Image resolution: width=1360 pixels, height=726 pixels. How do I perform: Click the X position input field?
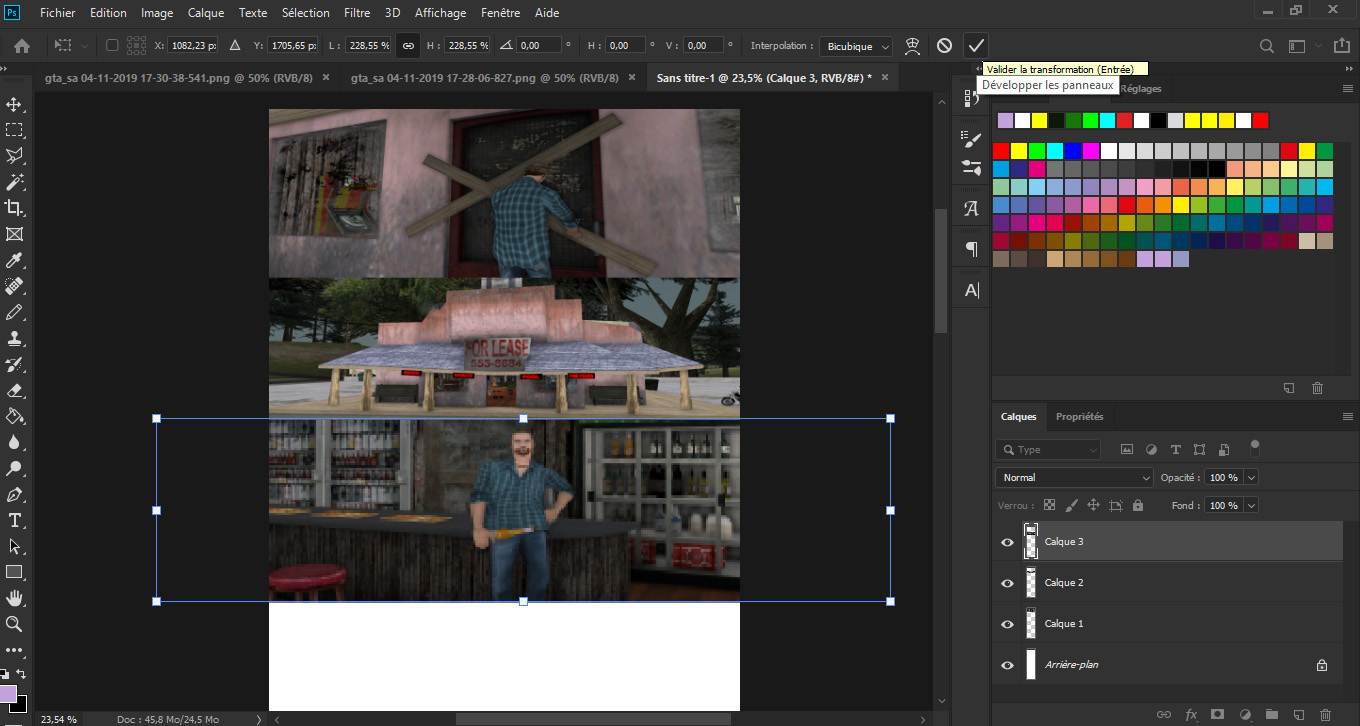click(192, 46)
